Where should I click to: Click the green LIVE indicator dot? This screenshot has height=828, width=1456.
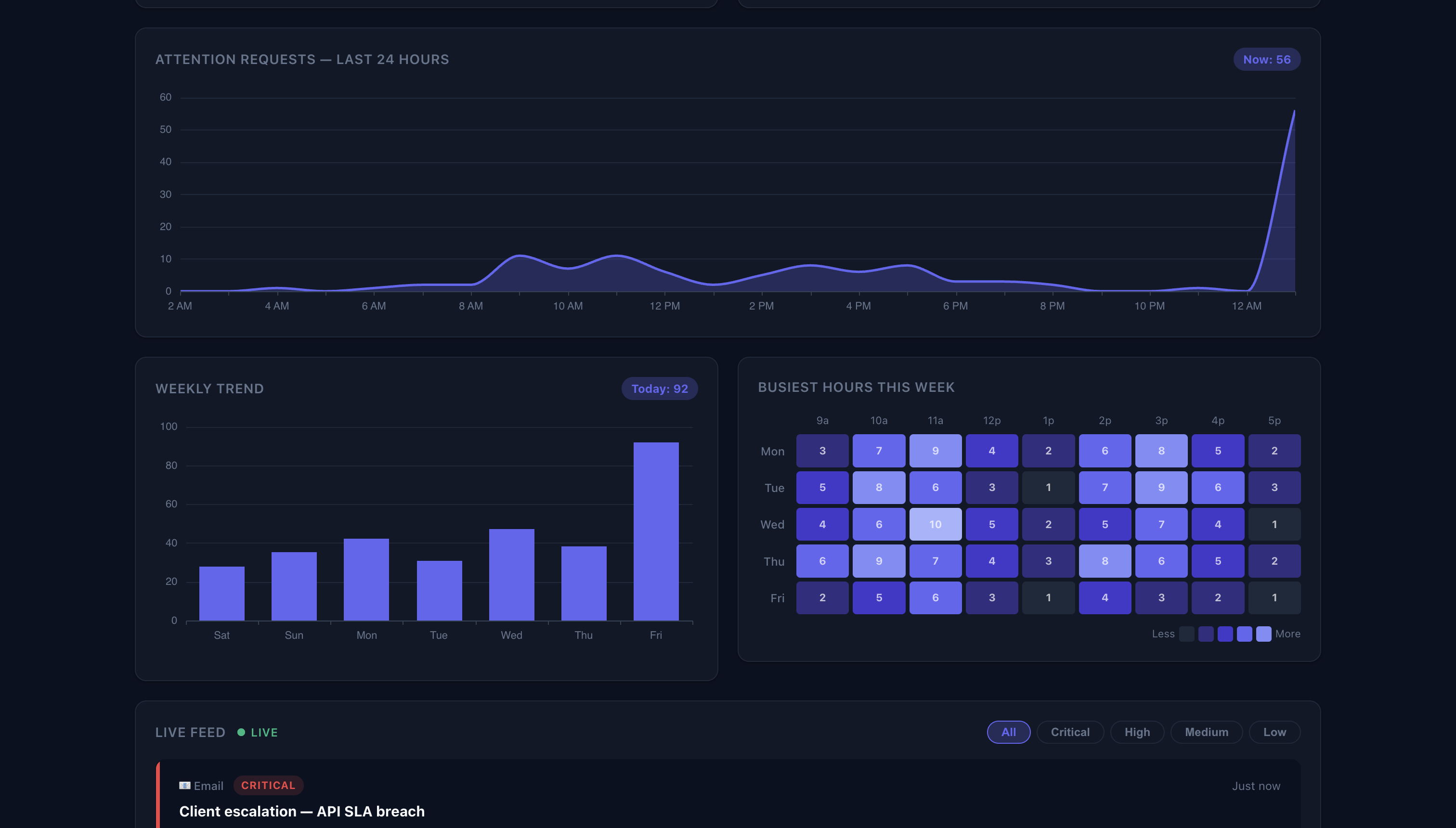pyautogui.click(x=241, y=733)
